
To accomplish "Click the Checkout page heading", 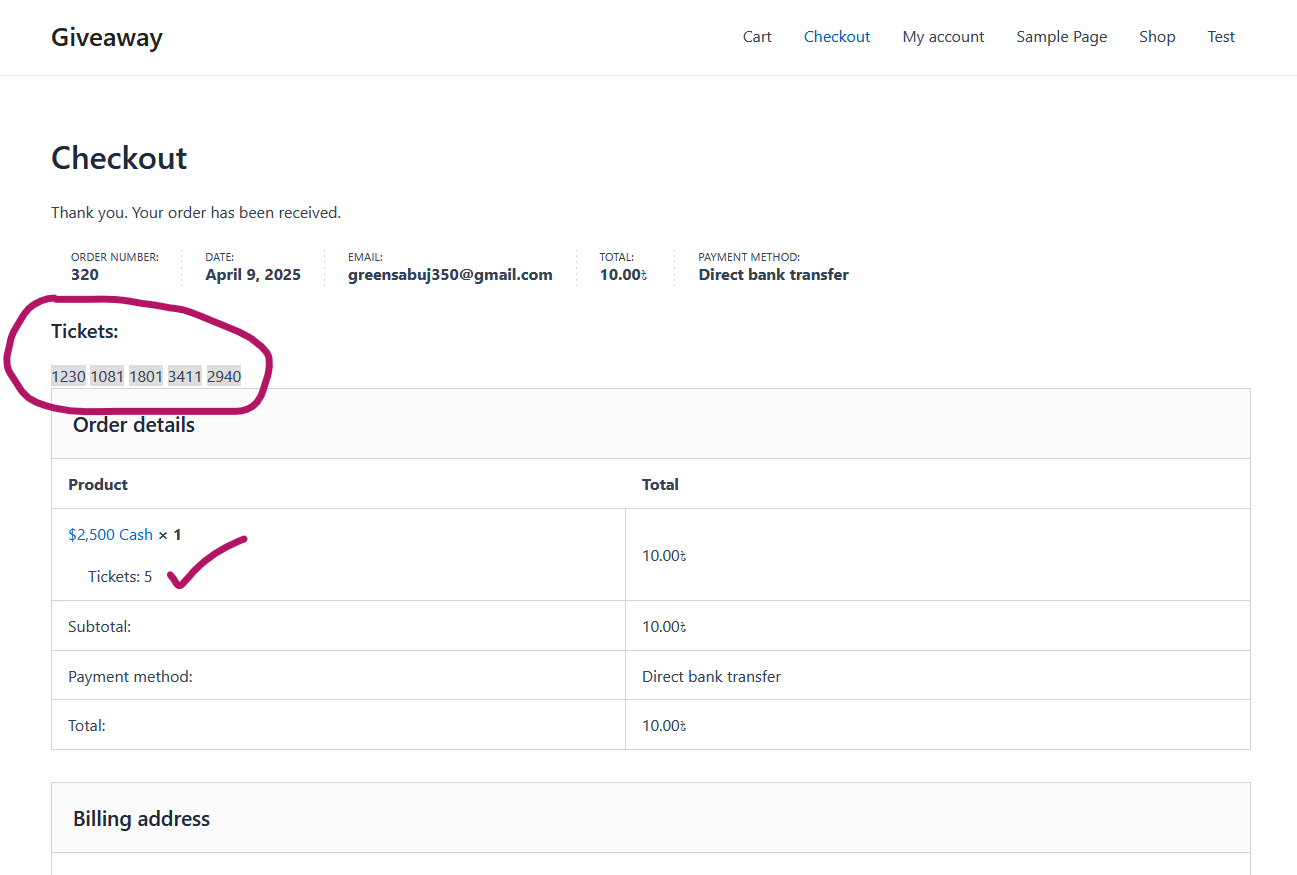I will (x=119, y=158).
